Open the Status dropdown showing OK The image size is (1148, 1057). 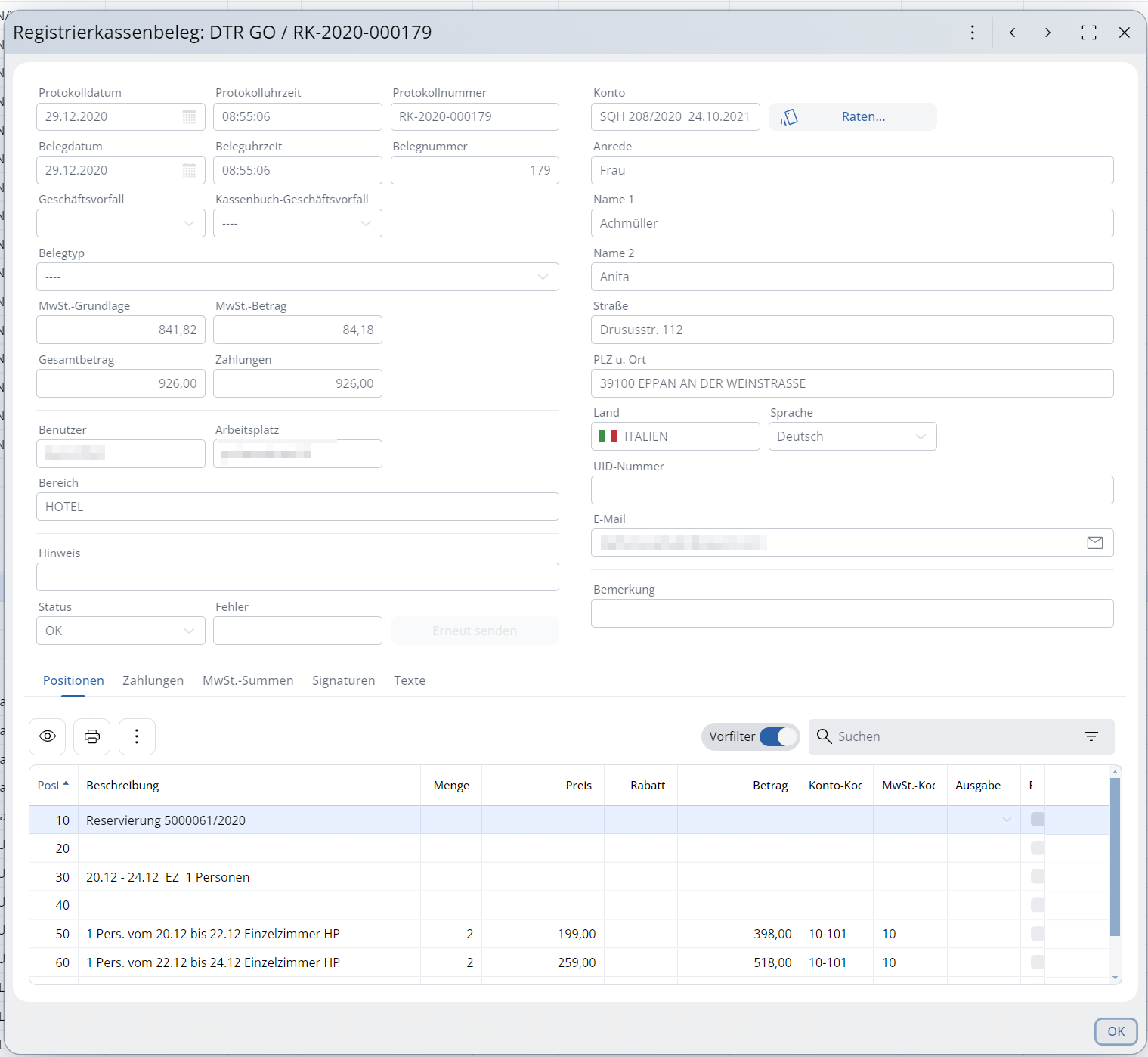tap(189, 631)
